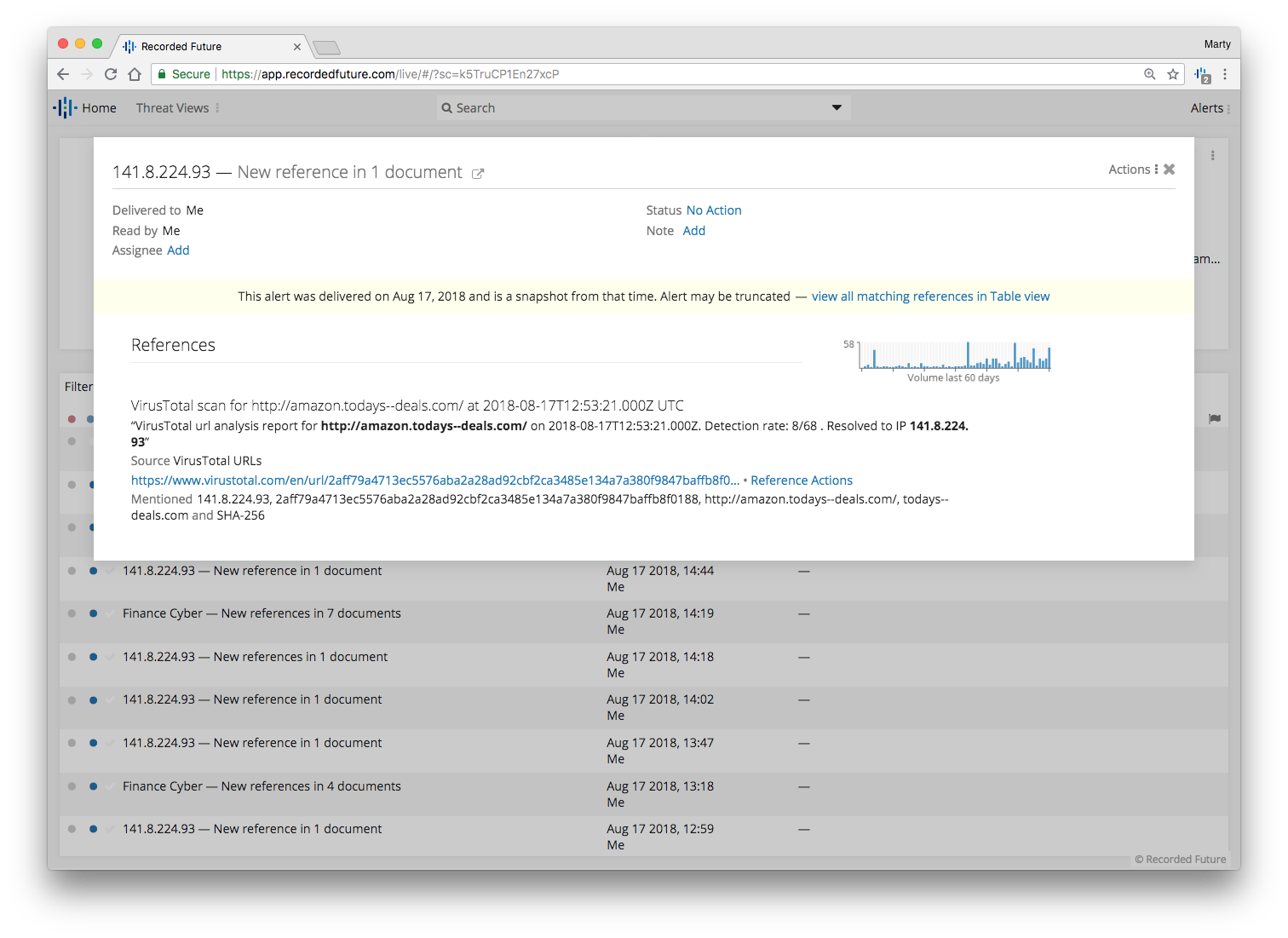Click the Recorded Future browser extension icon

(1202, 75)
